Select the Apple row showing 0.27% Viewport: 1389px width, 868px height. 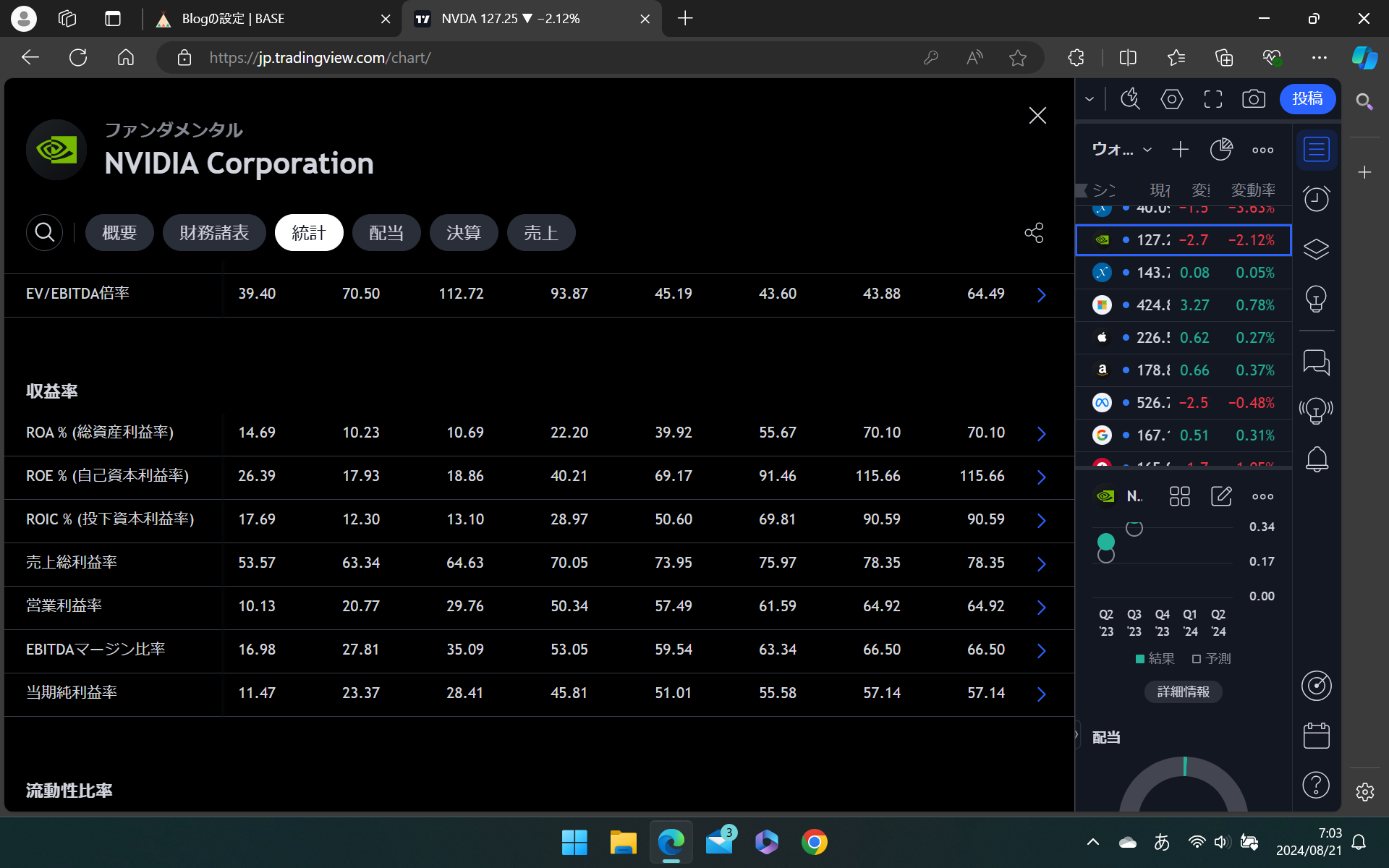(x=1184, y=338)
